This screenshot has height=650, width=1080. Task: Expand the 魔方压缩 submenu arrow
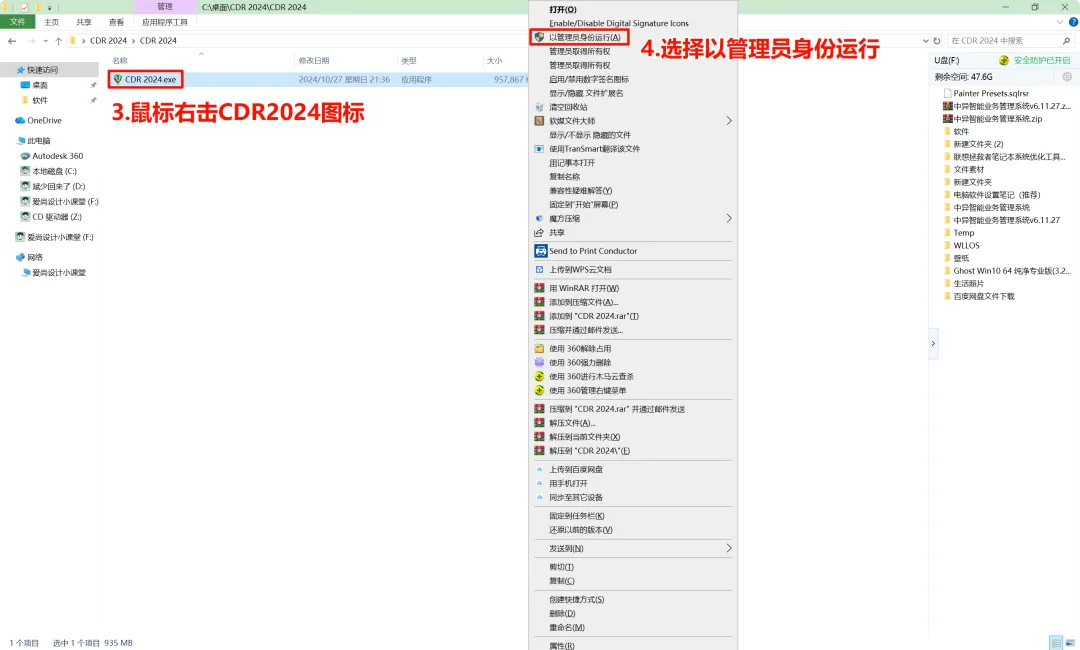pos(729,218)
